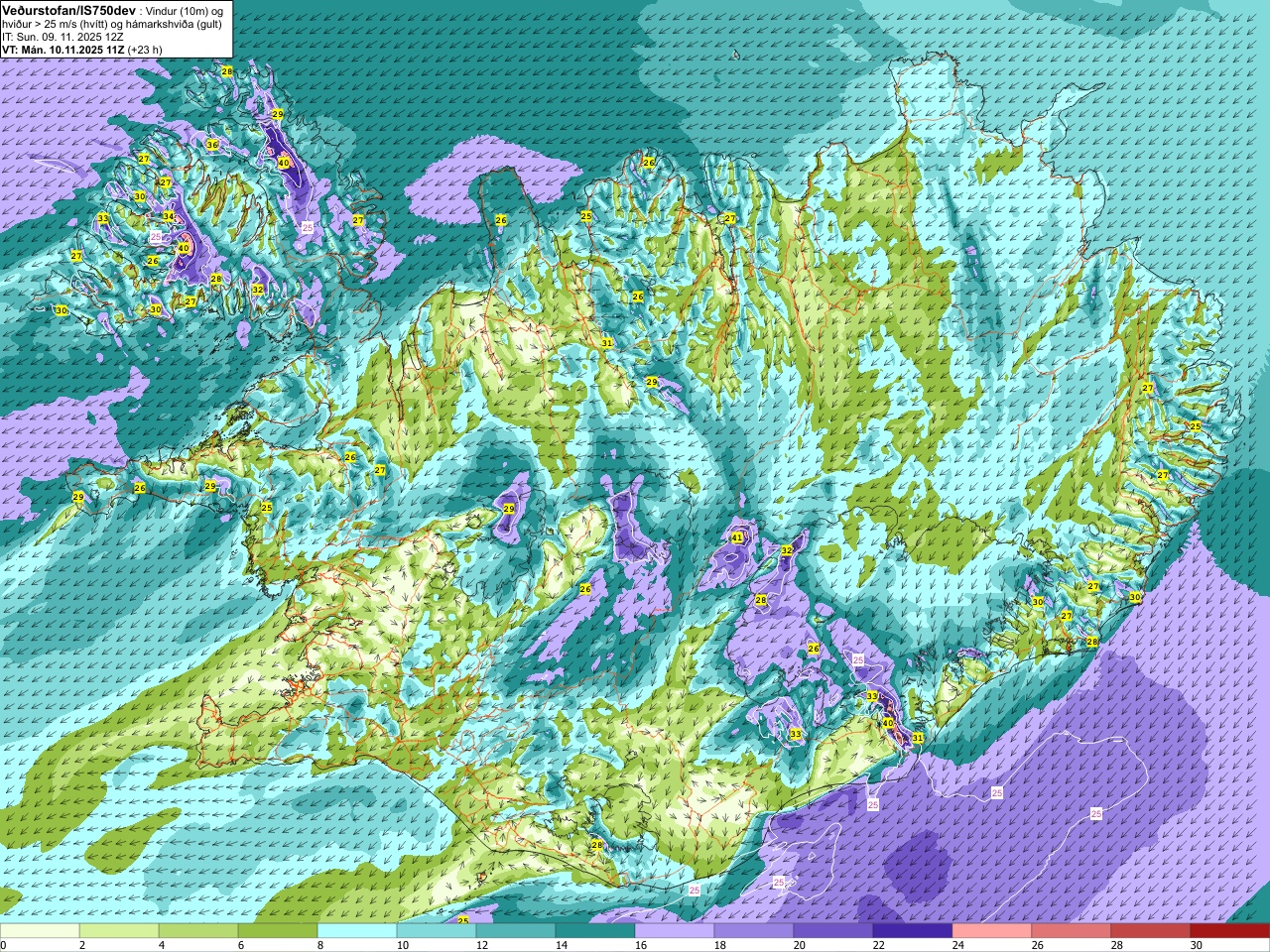The image size is (1270, 952).
Task: Click the legend scale number '22'
Action: pyautogui.click(x=879, y=945)
